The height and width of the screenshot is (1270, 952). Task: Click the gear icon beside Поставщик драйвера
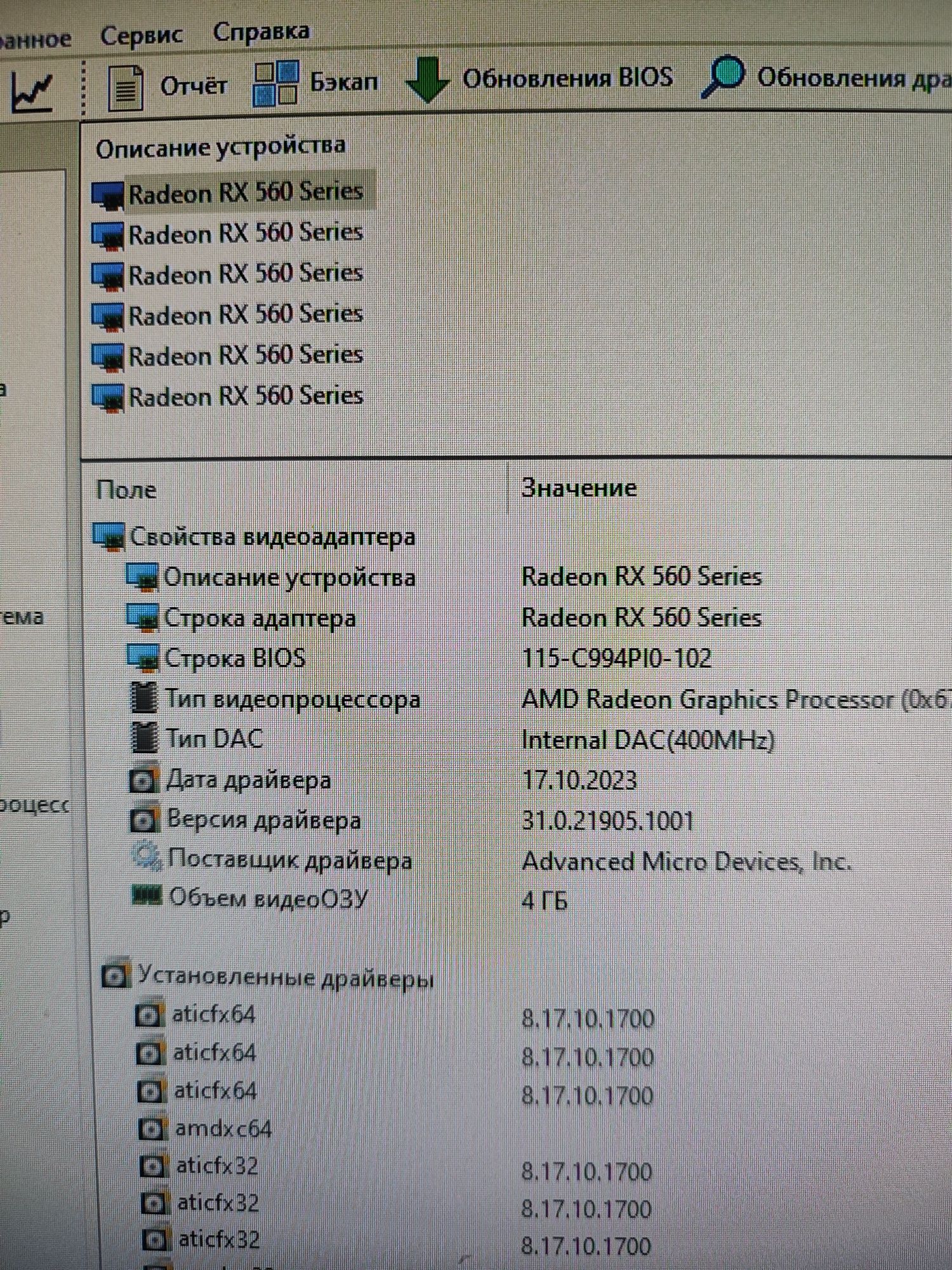pos(147,857)
